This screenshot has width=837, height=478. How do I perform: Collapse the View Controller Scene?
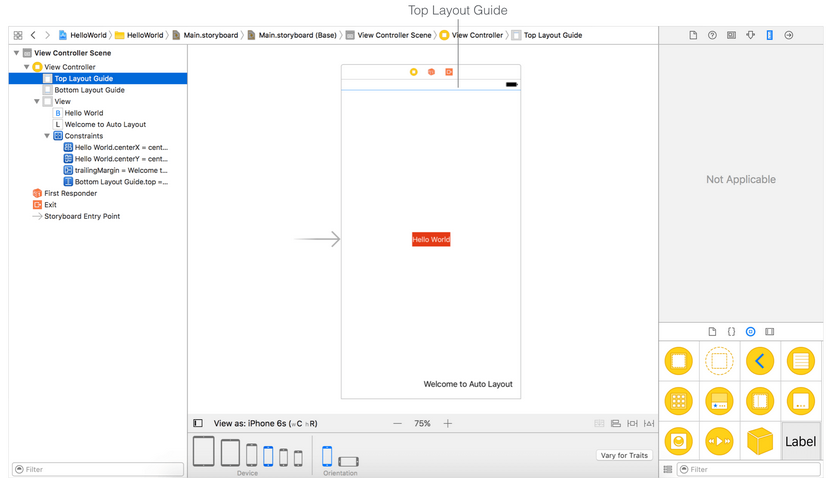pyautogui.click(x=17, y=53)
